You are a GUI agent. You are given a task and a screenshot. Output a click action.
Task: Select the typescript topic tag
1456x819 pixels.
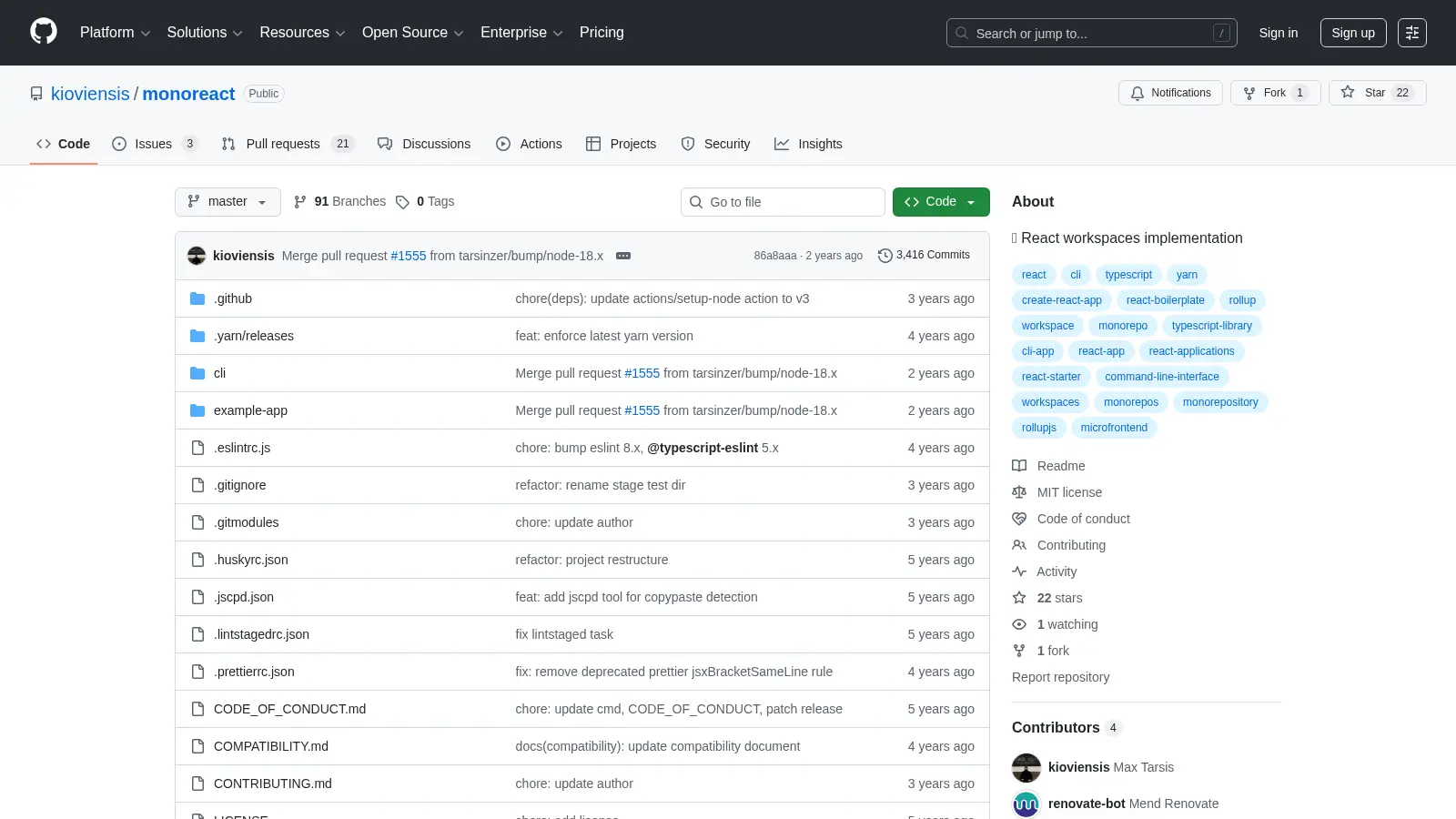1128,275
